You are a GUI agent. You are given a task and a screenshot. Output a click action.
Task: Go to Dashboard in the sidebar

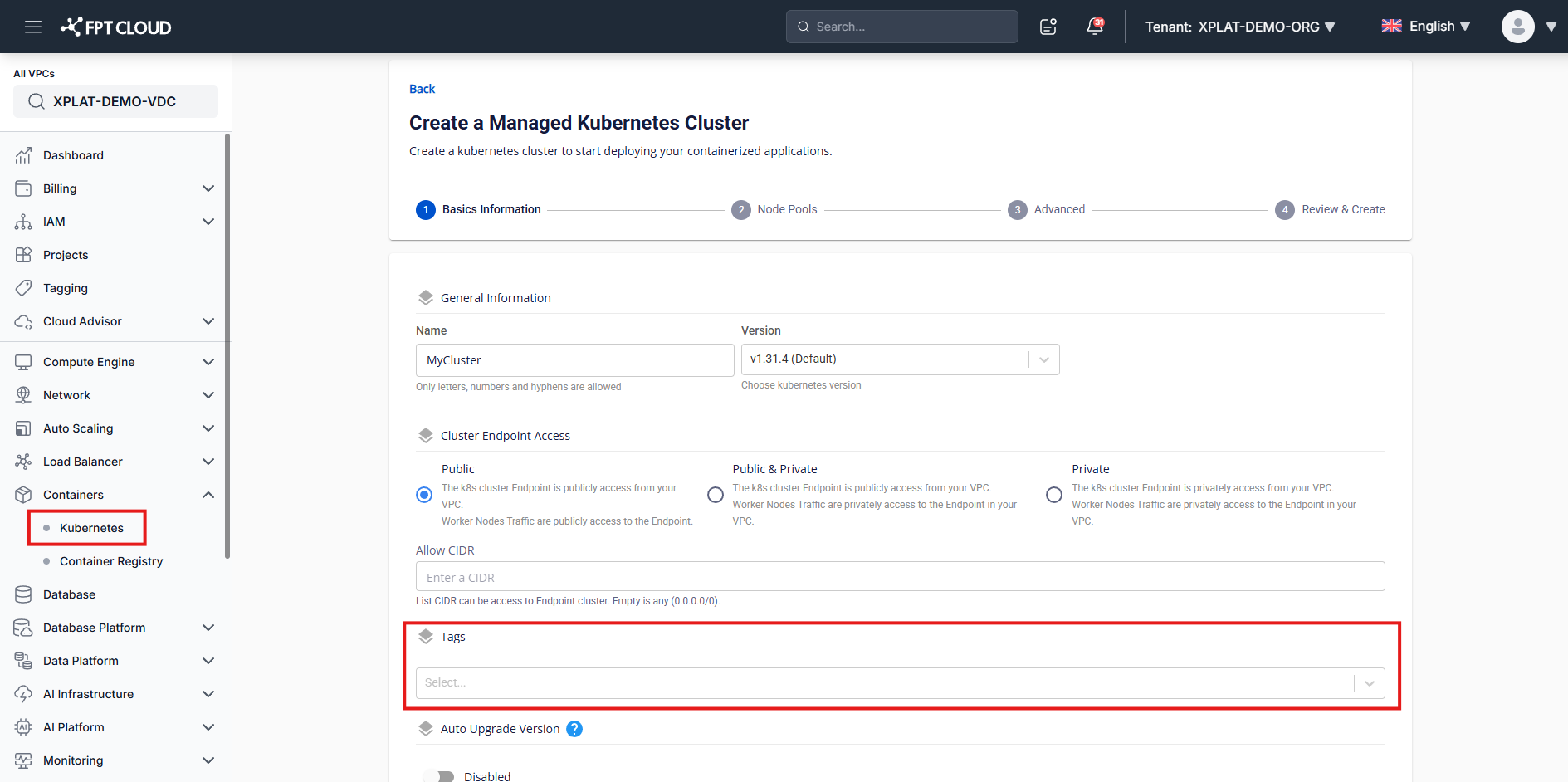click(x=73, y=155)
